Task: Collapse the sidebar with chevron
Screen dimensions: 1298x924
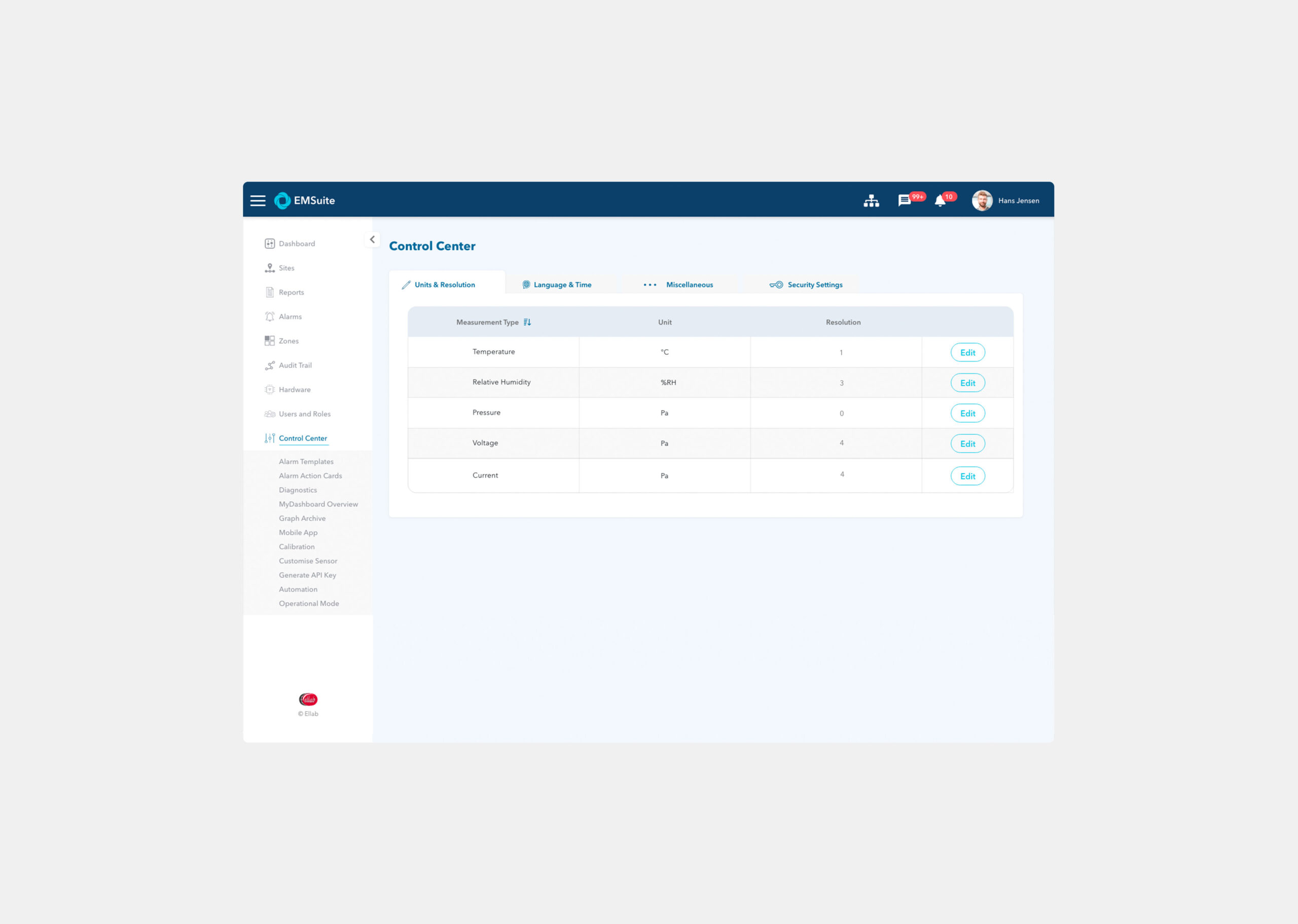Action: [x=372, y=240]
